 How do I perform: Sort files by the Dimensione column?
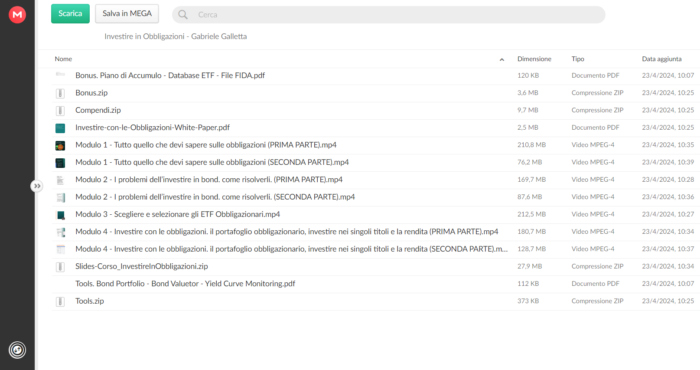534,59
